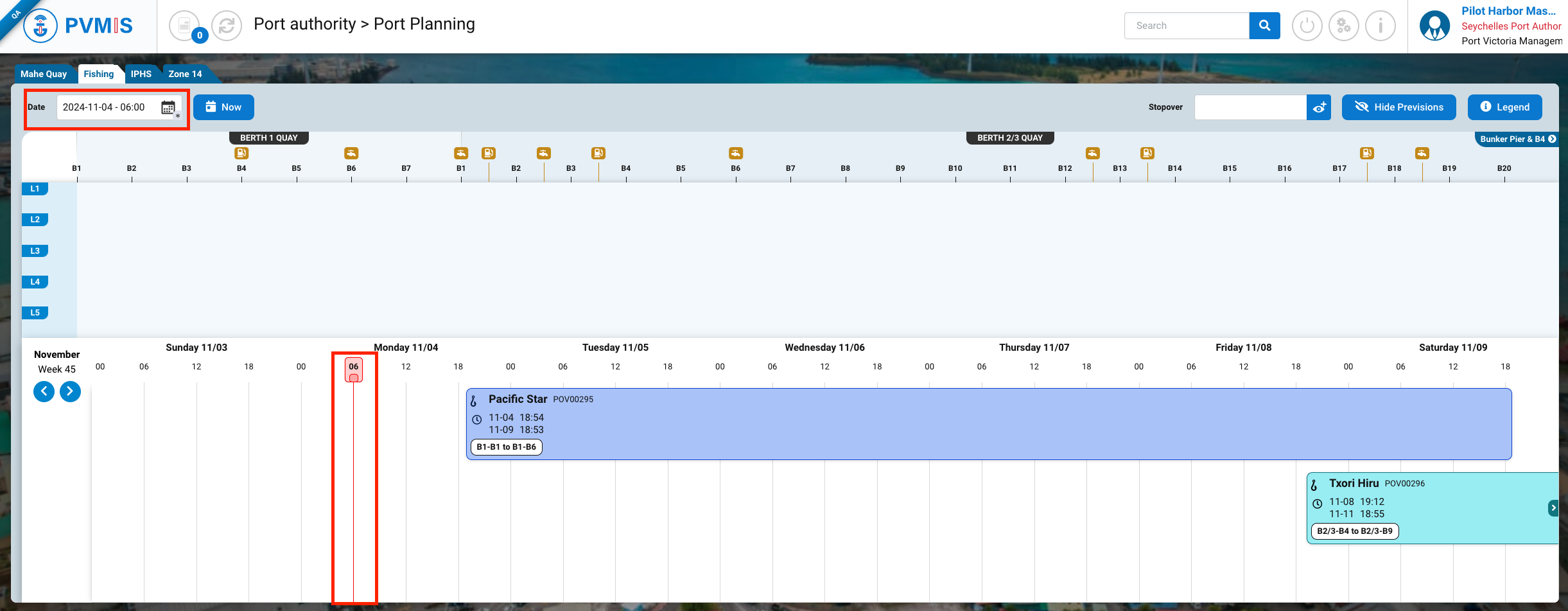The height and width of the screenshot is (611, 1568).
Task: Click the information icon in header
Action: click(1380, 26)
